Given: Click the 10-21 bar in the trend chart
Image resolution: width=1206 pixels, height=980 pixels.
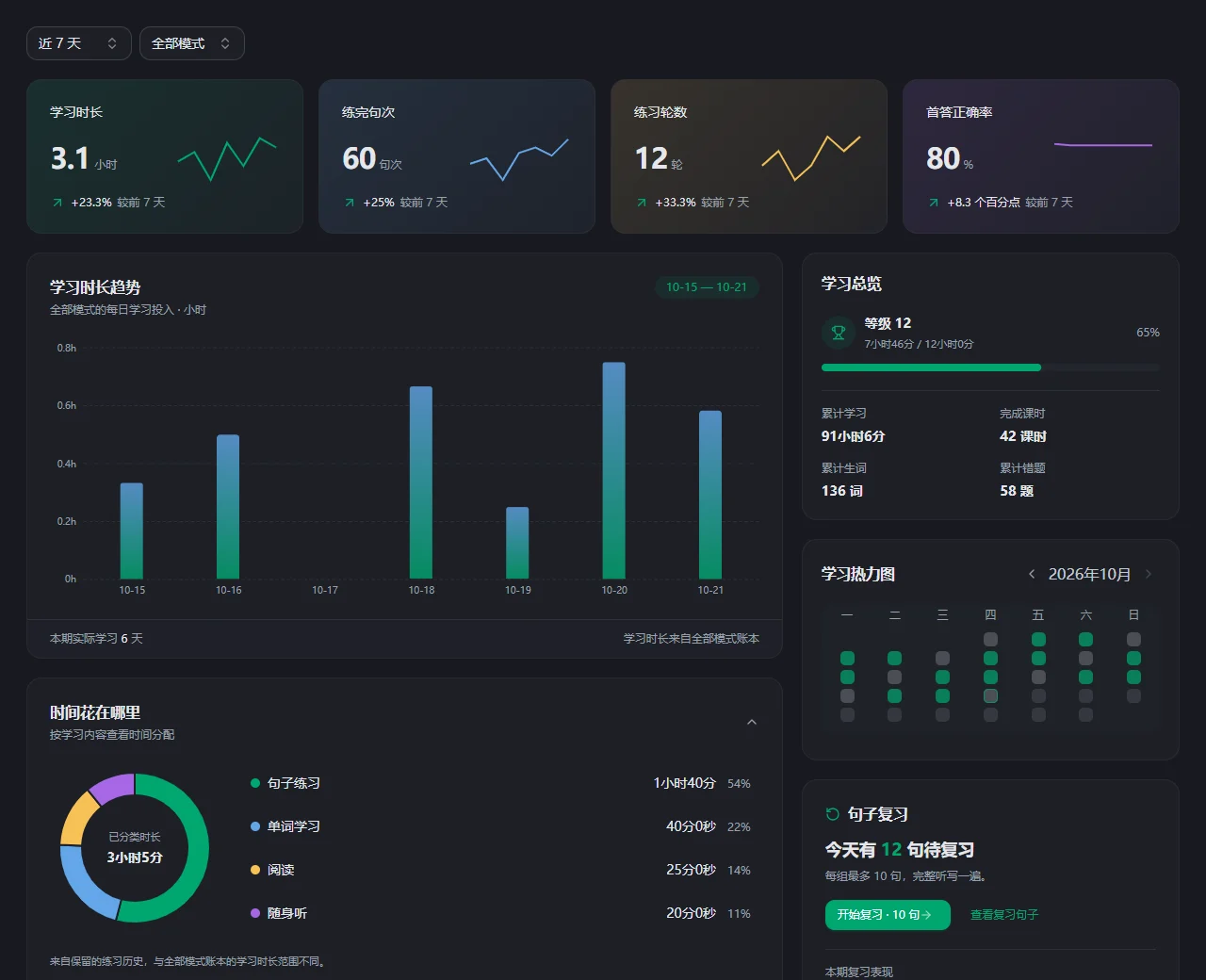Looking at the screenshot, I should (710, 495).
